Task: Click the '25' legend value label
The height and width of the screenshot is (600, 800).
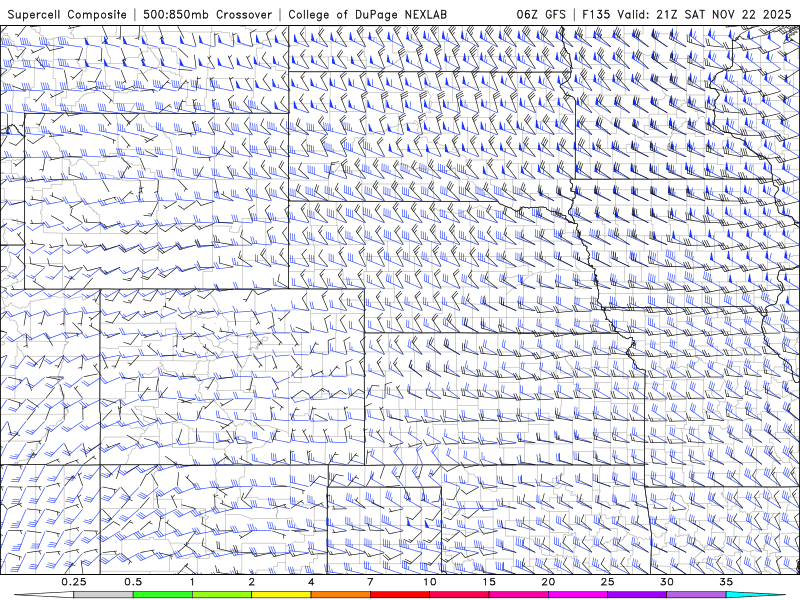Action: (608, 582)
